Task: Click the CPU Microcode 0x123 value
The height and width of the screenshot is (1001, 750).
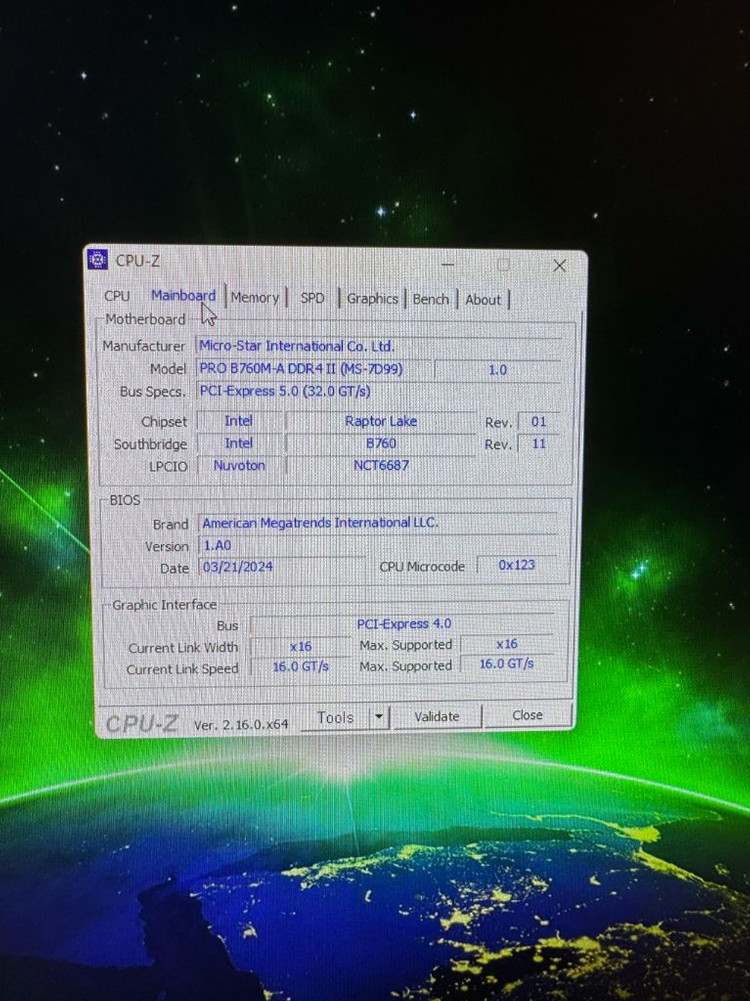Action: point(516,565)
